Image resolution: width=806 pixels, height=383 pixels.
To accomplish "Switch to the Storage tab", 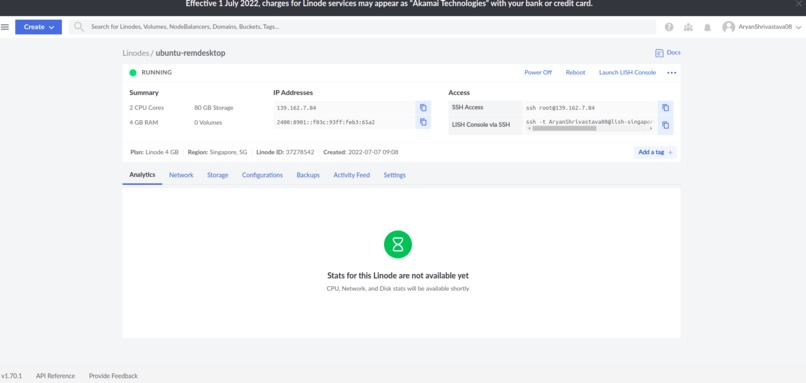I will (217, 175).
